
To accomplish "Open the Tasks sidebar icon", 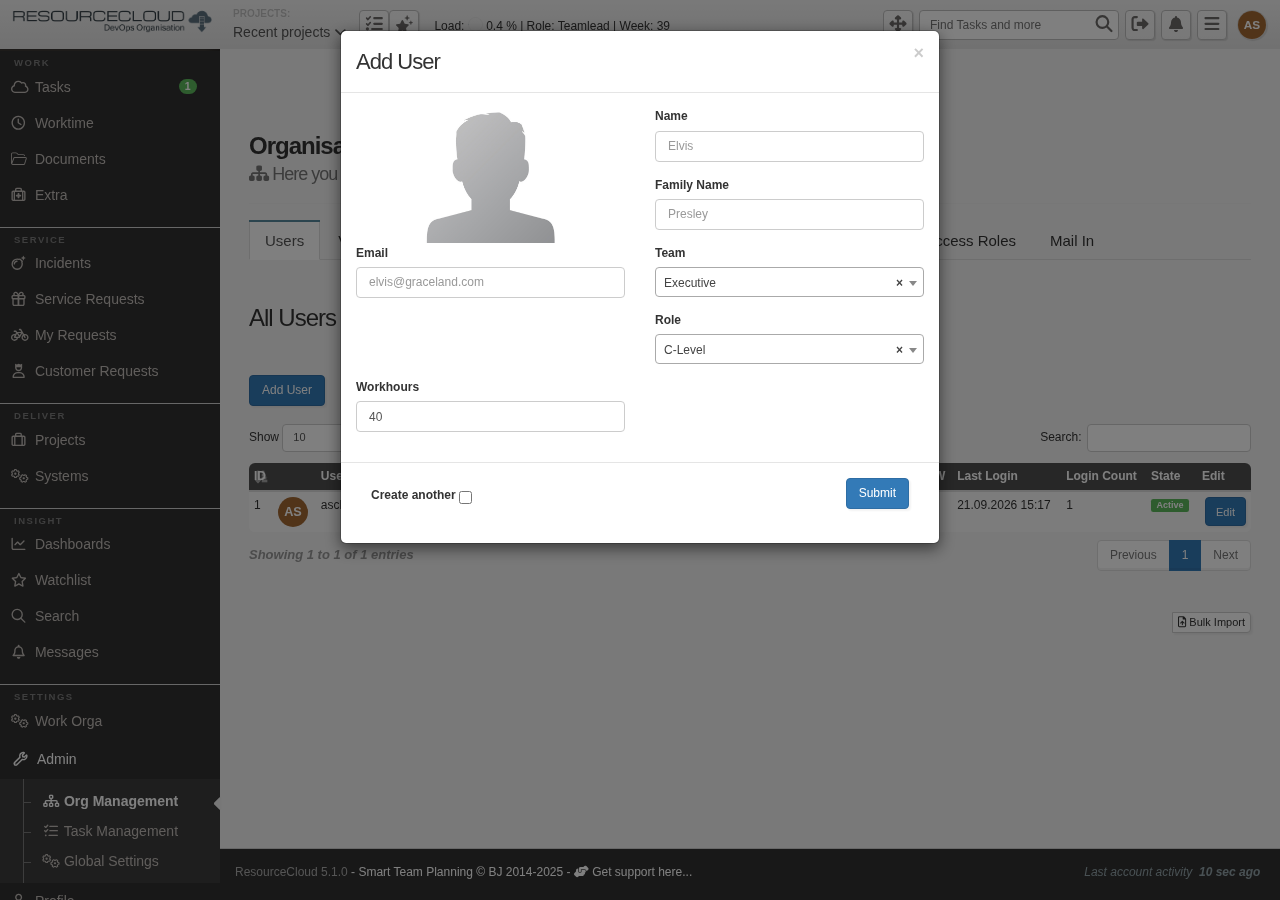I will (x=19, y=87).
